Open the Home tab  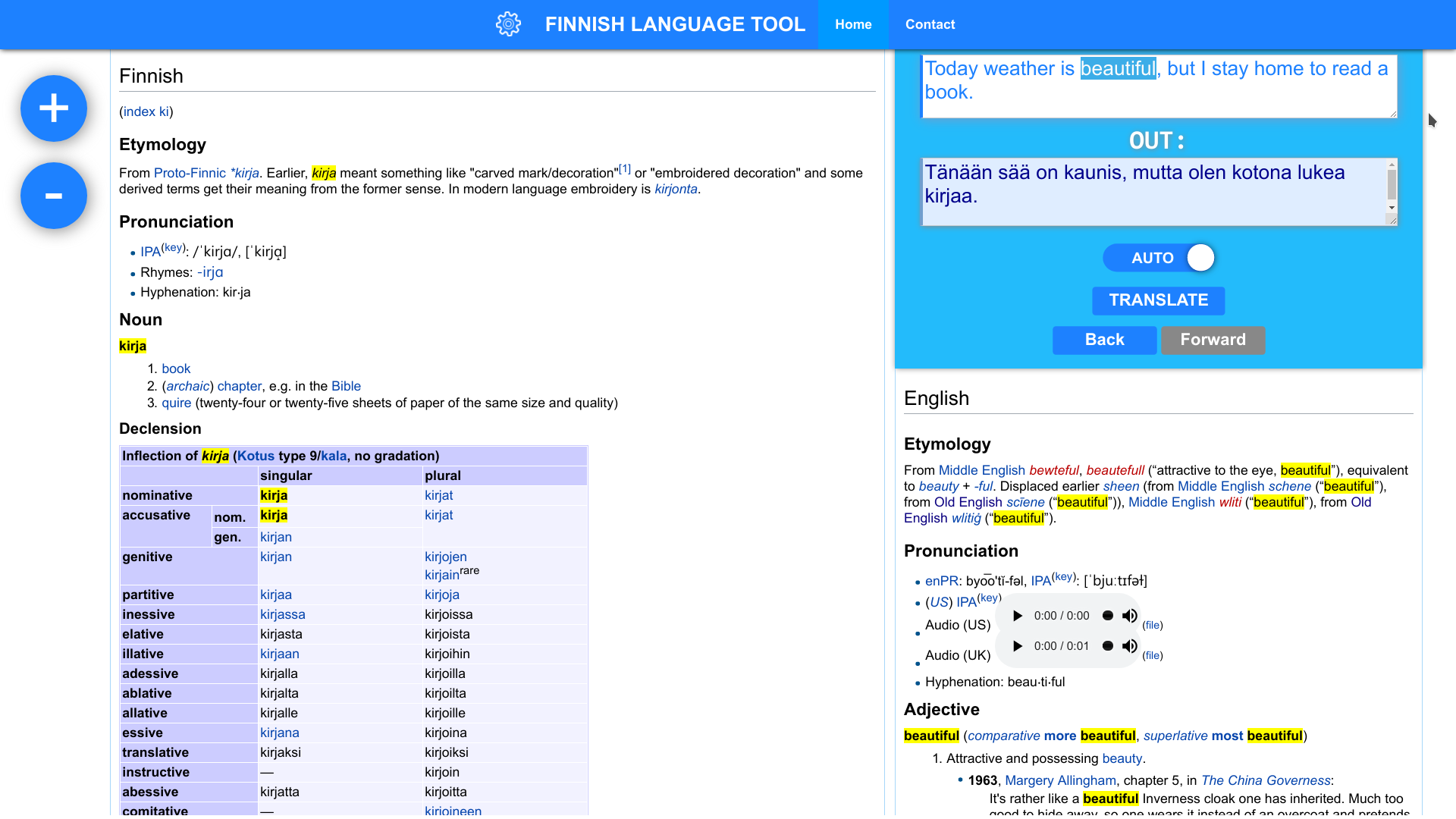(x=853, y=24)
